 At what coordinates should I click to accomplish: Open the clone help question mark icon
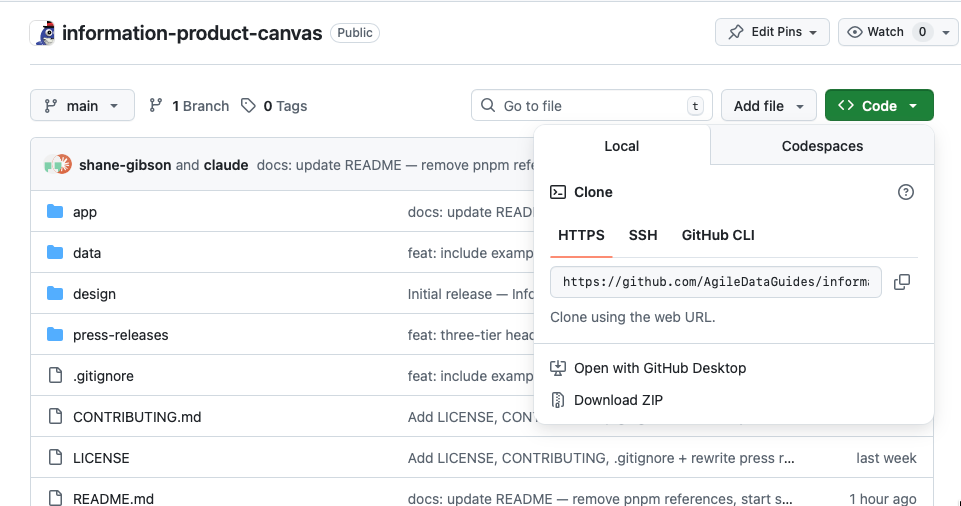[906, 192]
